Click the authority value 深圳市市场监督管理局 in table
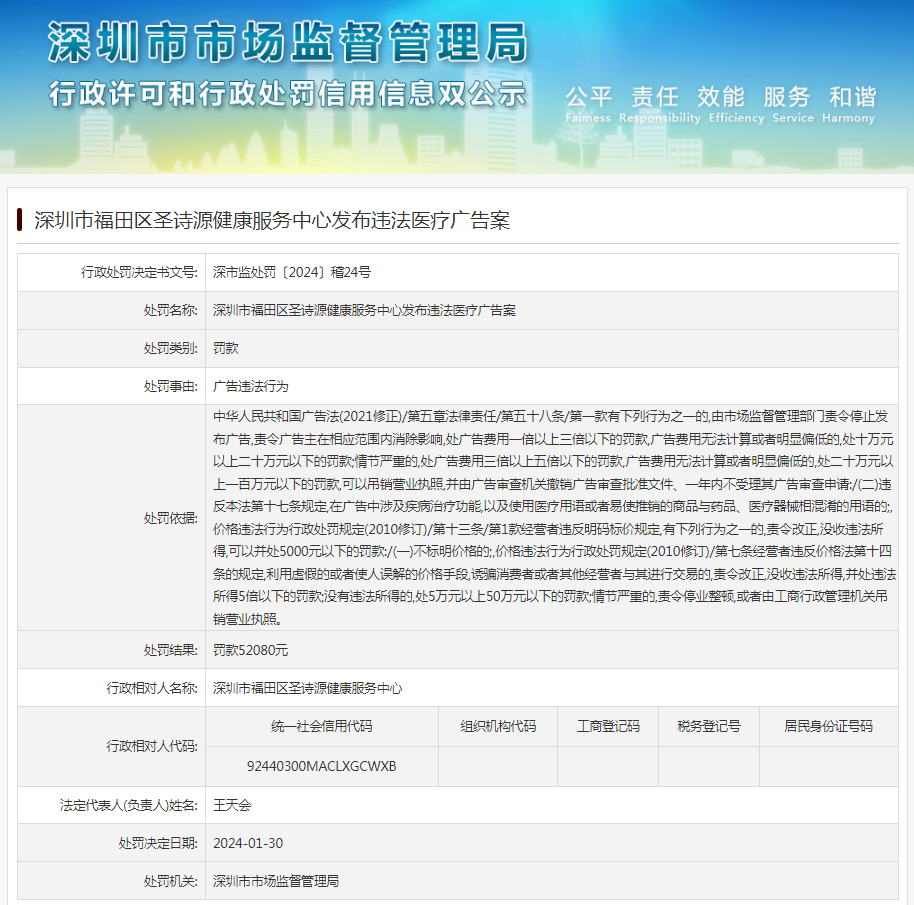914x905 pixels. [276, 881]
